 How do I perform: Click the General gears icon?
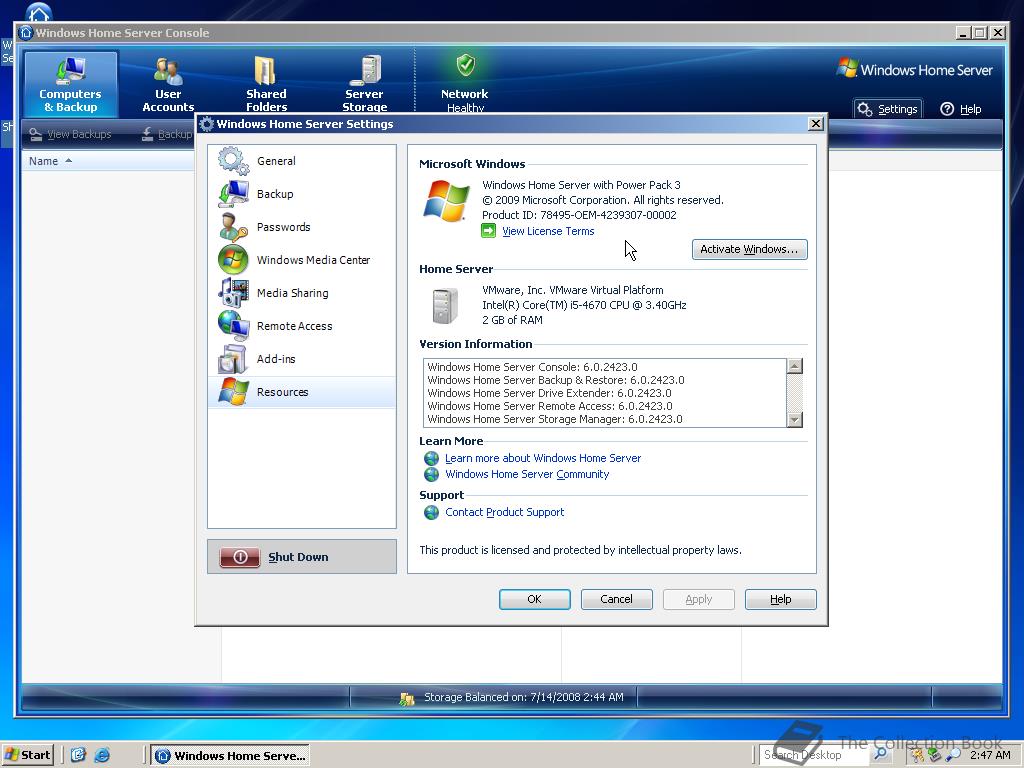[233, 161]
